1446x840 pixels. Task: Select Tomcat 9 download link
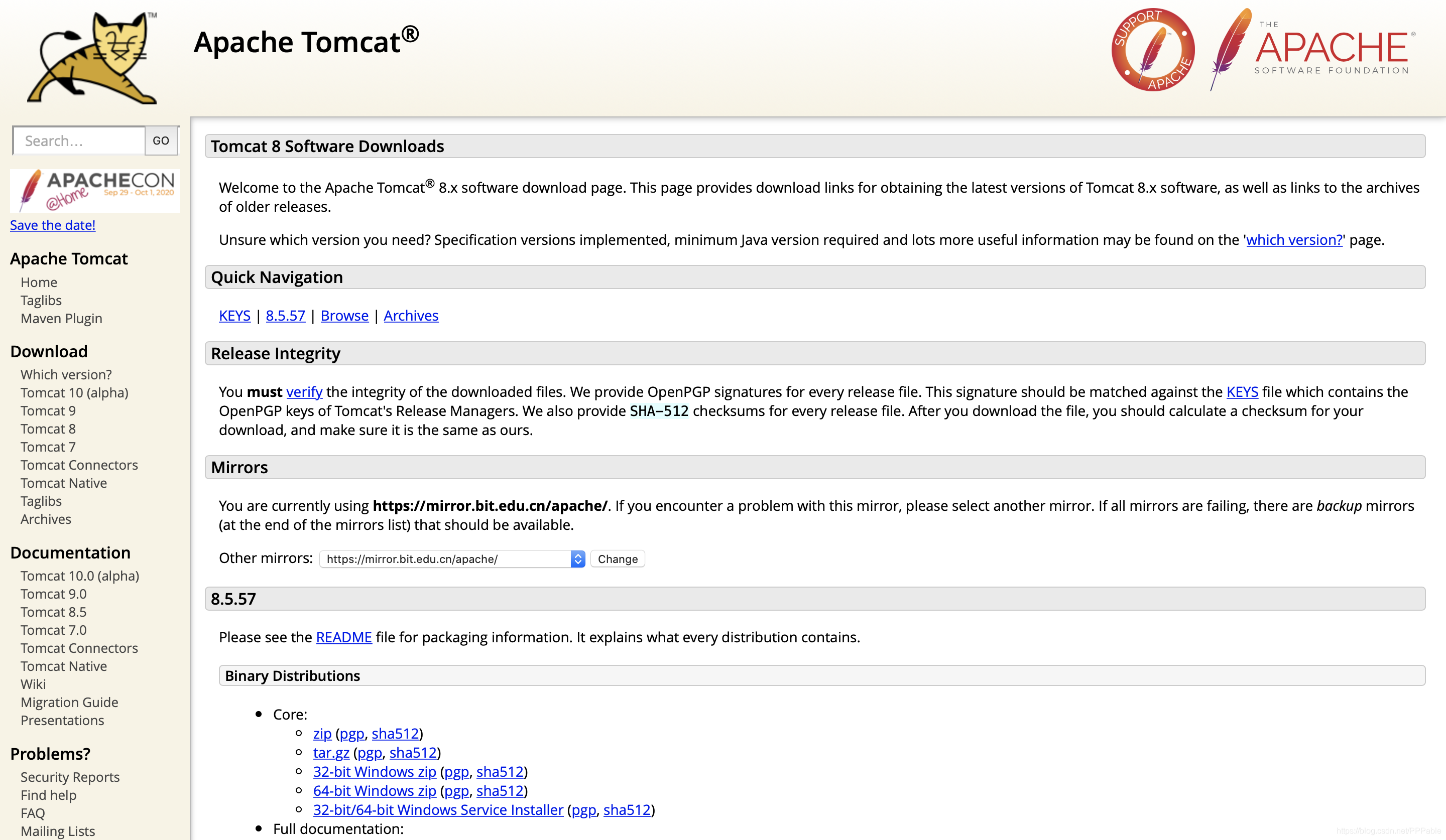pos(48,410)
